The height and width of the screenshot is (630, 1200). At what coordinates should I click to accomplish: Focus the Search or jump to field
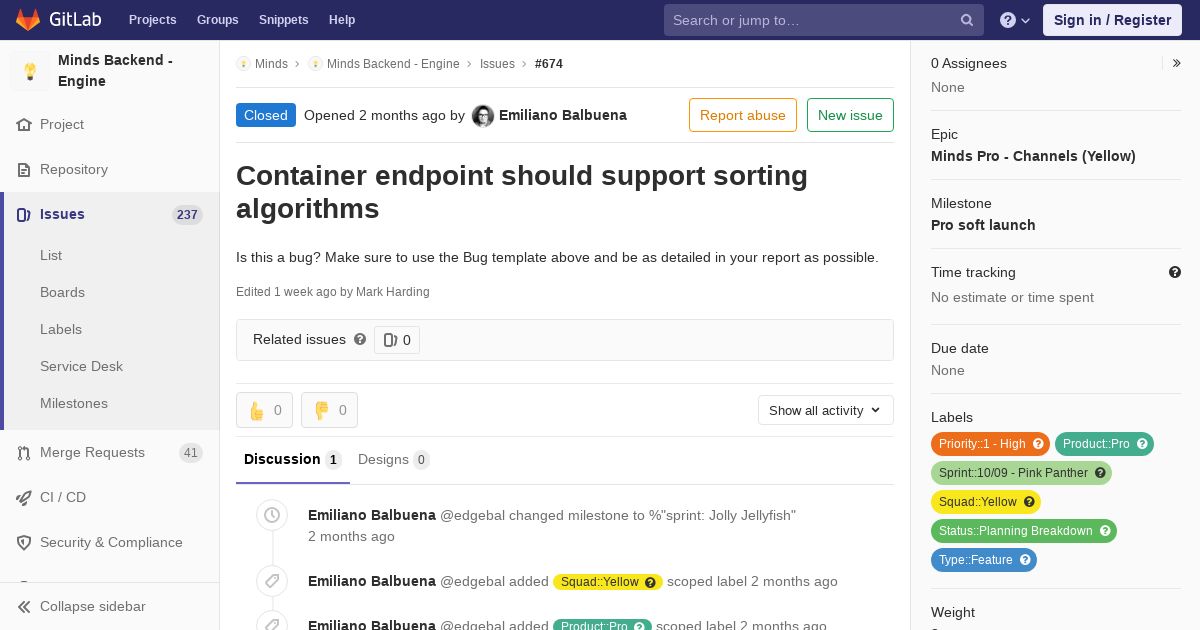pos(823,20)
